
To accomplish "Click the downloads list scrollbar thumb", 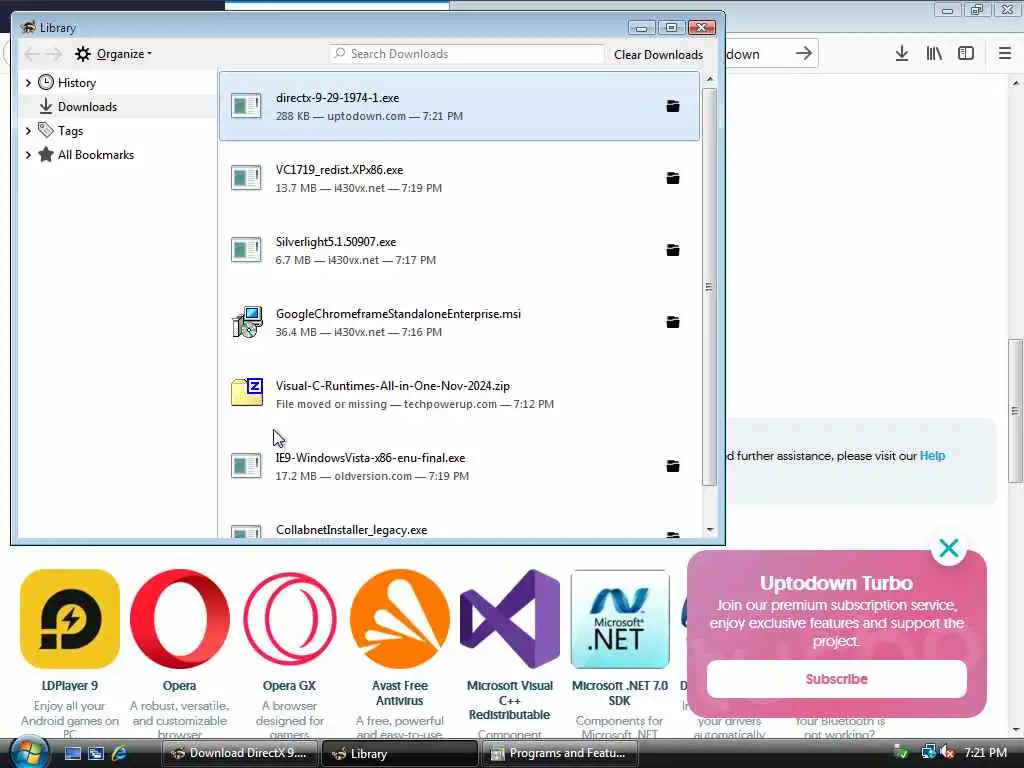I will point(710,286).
